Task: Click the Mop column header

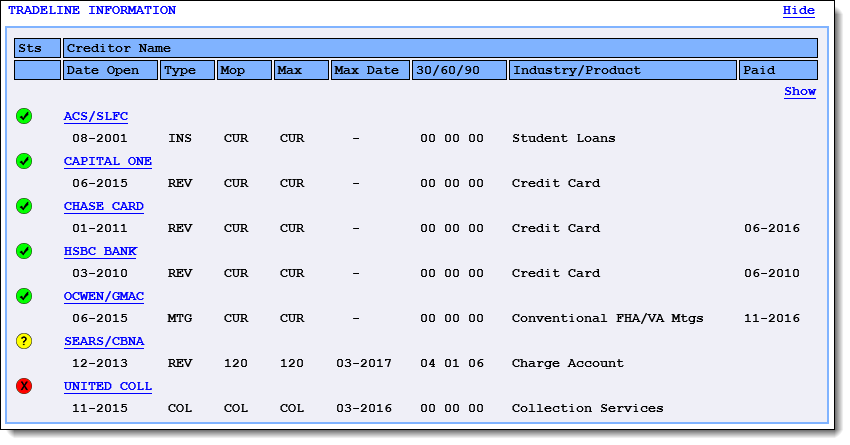Action: click(244, 70)
